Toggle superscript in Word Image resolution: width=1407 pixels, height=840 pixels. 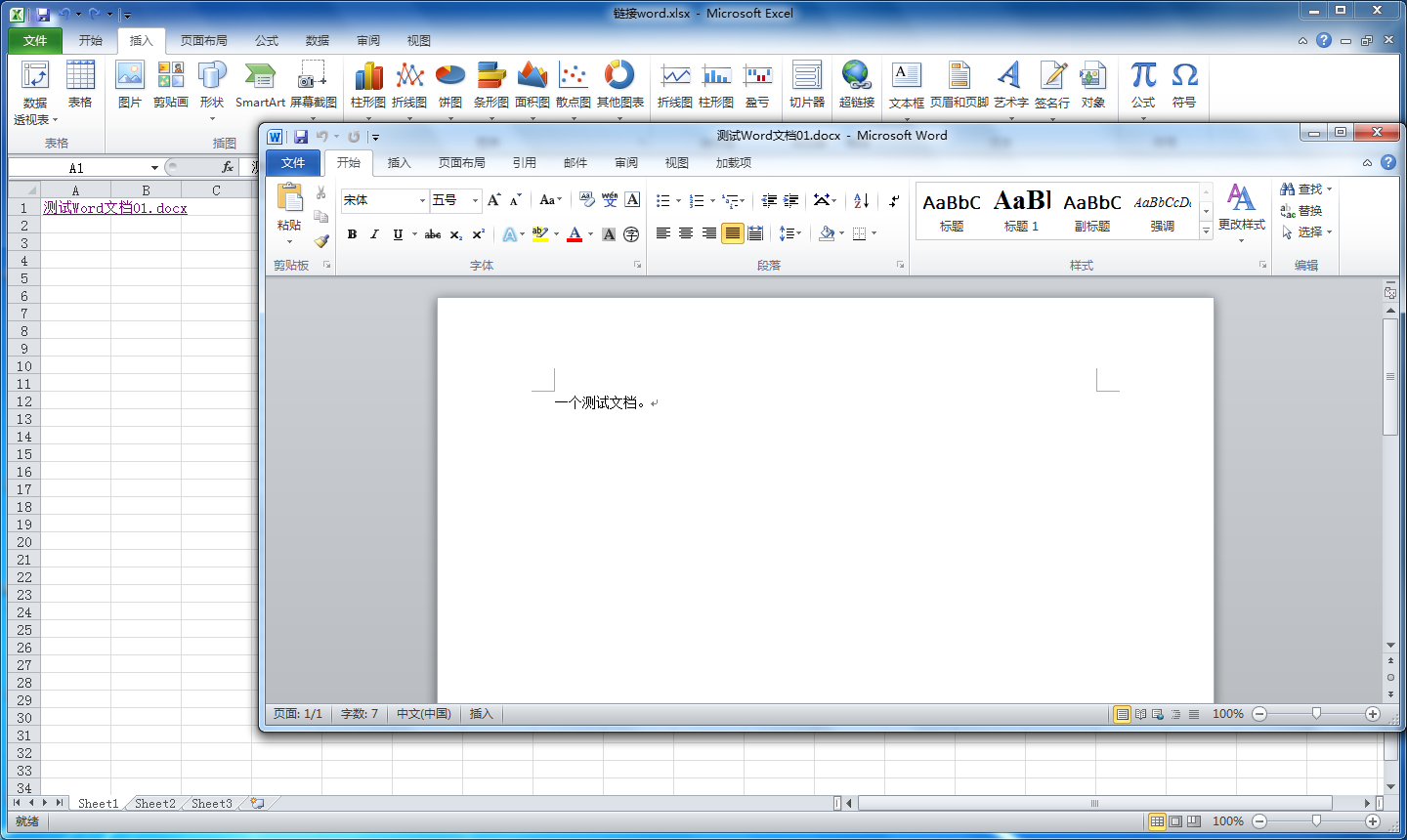click(x=479, y=234)
